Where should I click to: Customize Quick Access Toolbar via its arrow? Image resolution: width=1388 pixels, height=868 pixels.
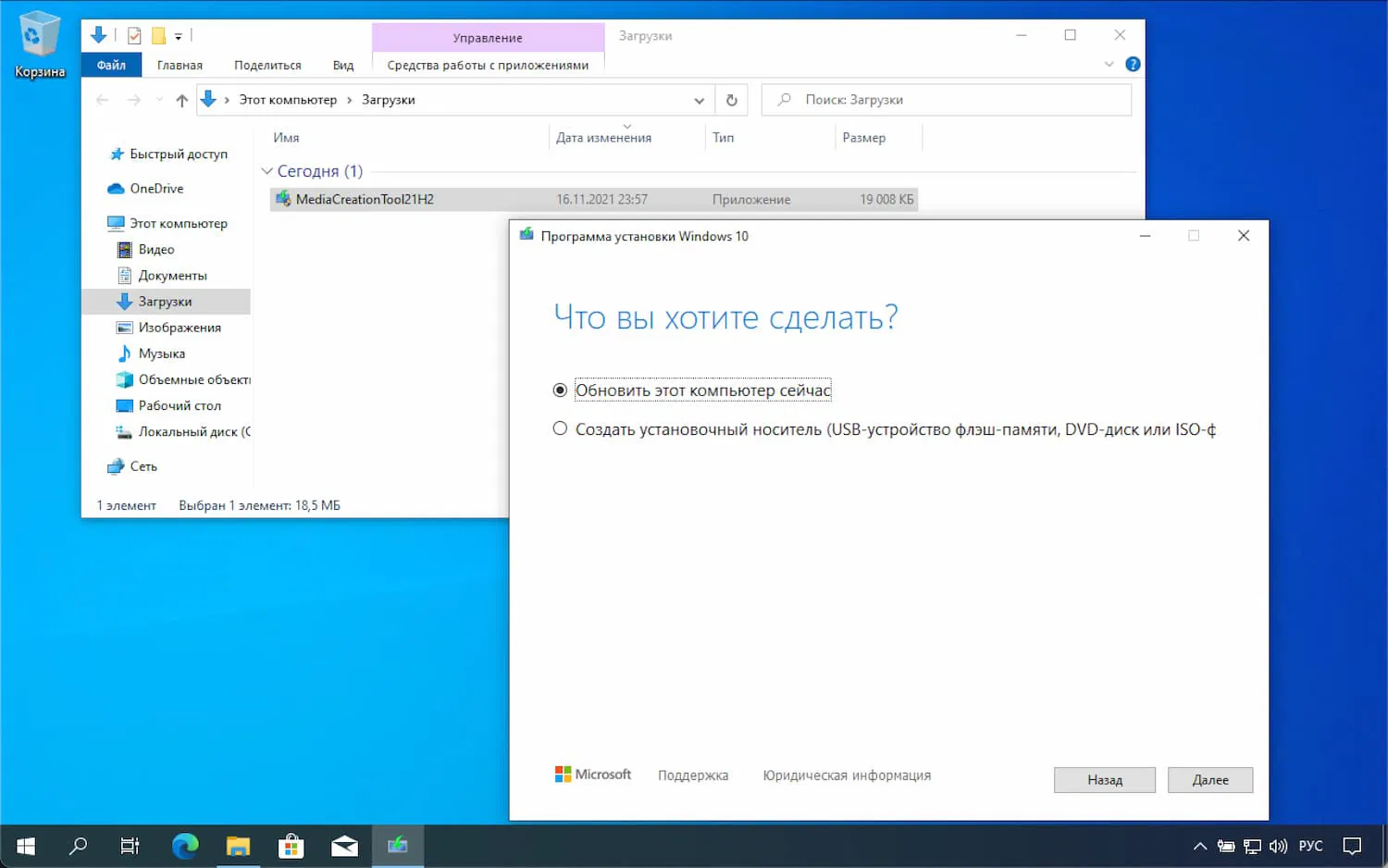tap(180, 35)
